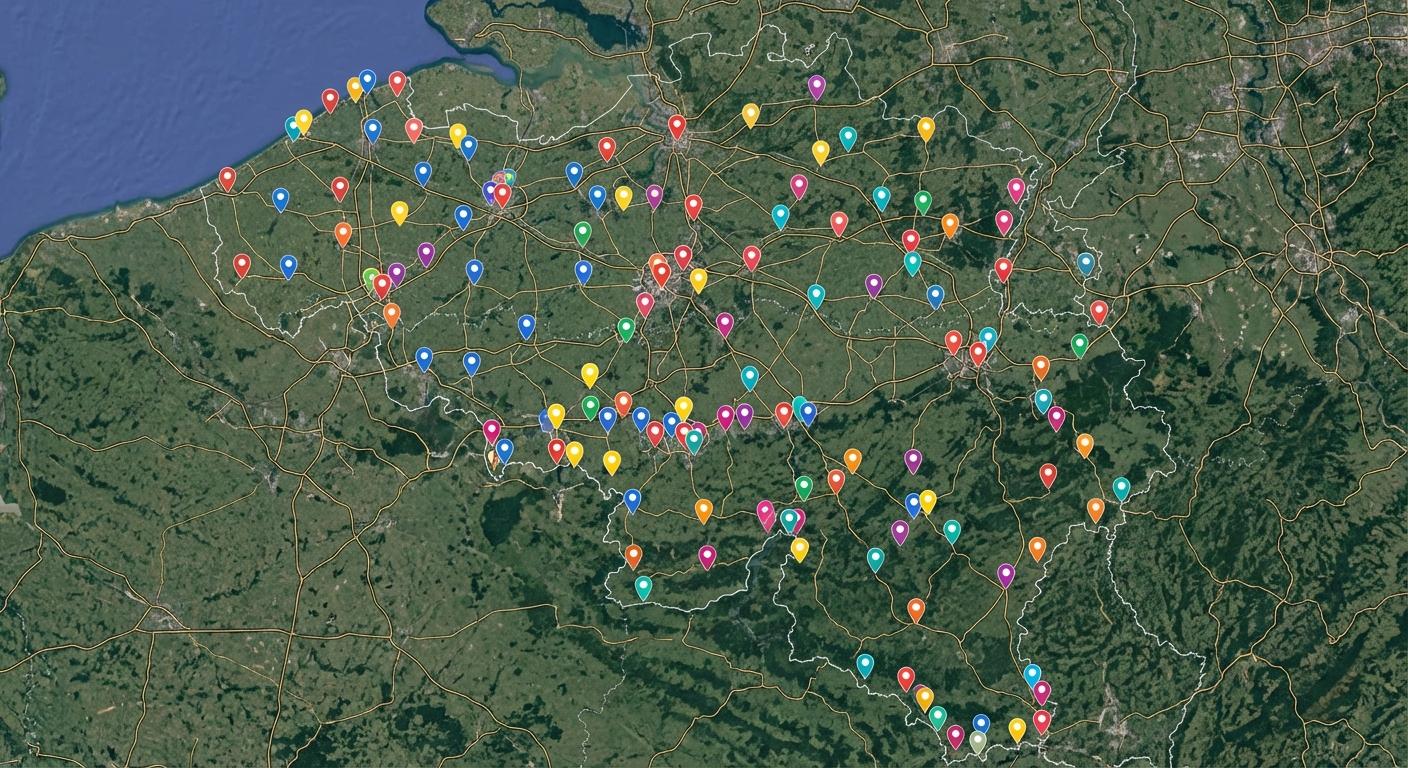Select the easternmost green pin
This screenshot has width=1408, height=768.
pyautogui.click(x=1079, y=344)
